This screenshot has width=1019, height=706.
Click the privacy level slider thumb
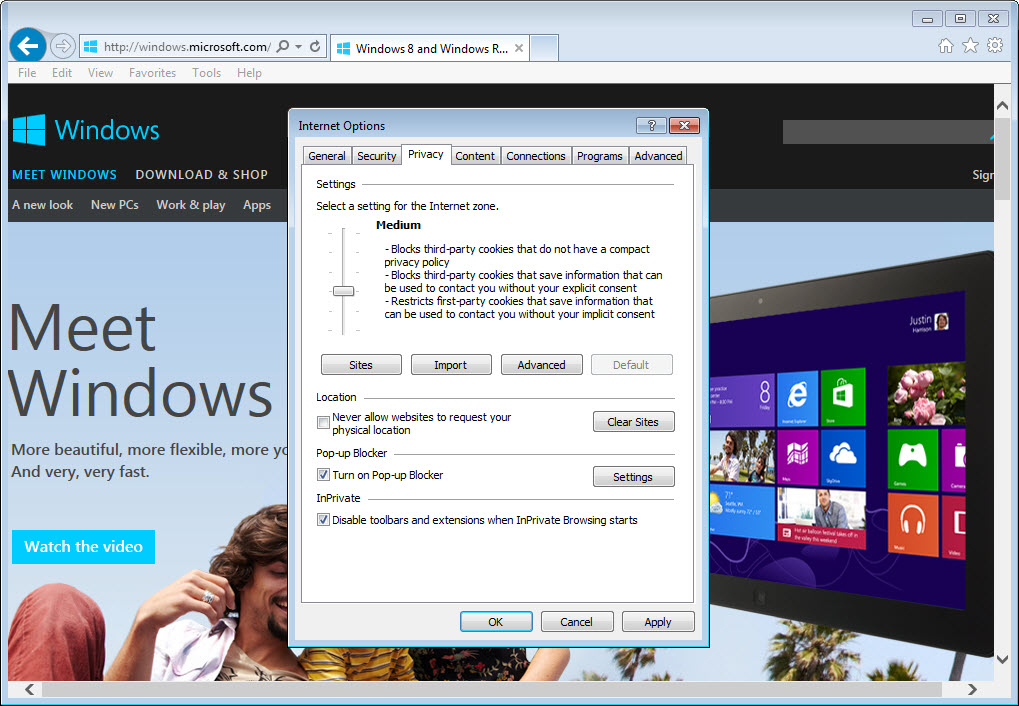(x=343, y=291)
